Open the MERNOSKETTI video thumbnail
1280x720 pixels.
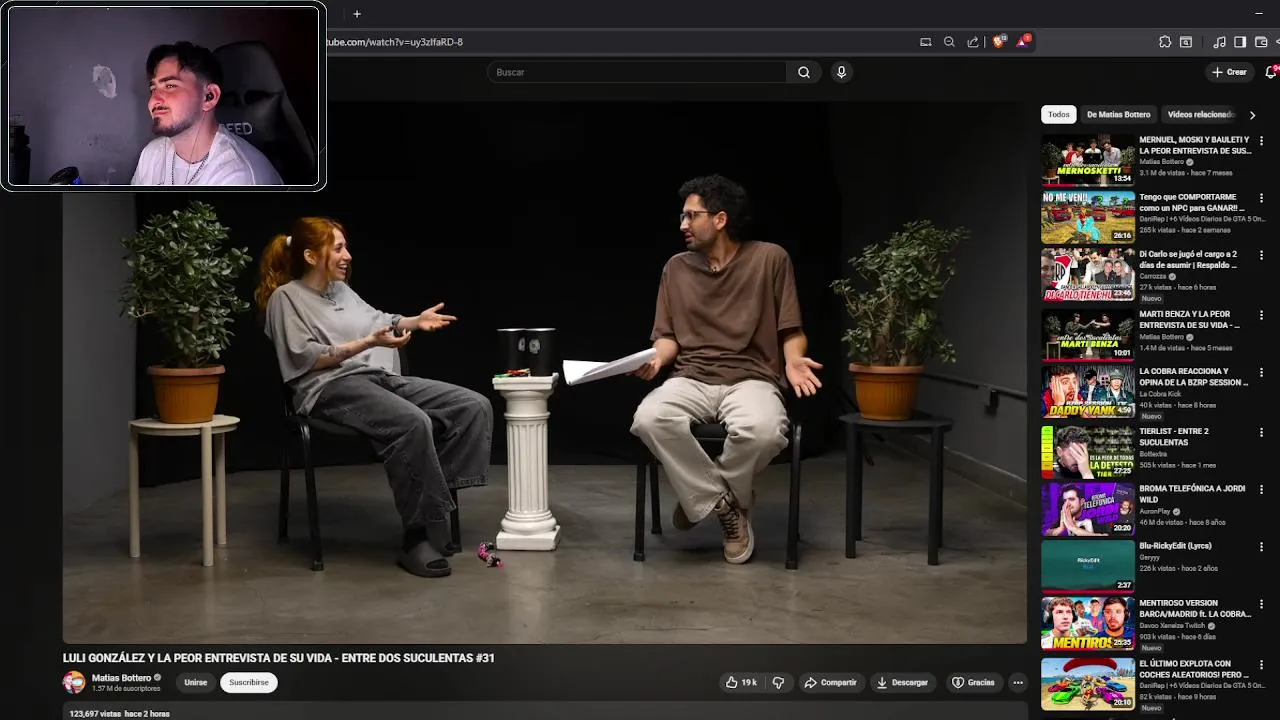pyautogui.click(x=1088, y=160)
